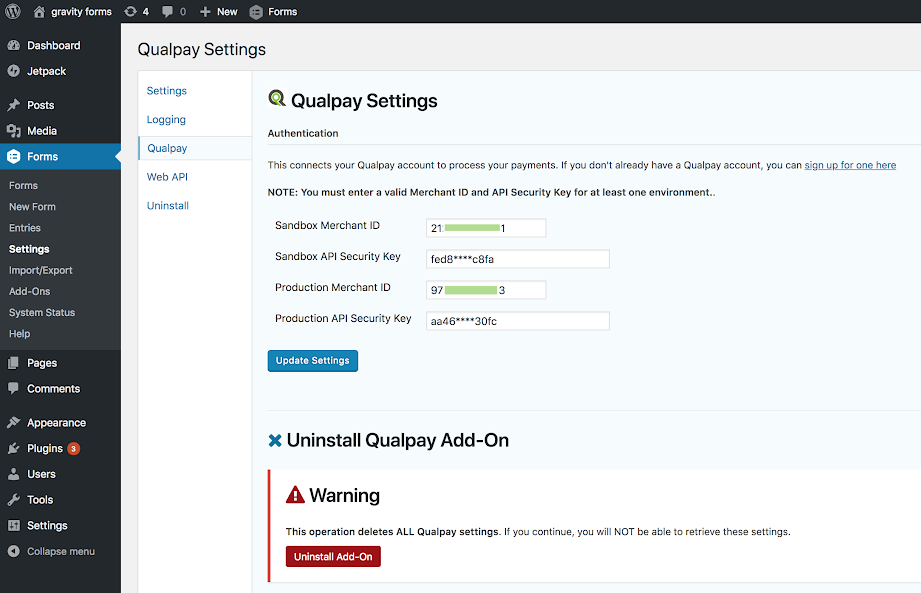921x593 pixels.
Task: Open the updates icon showing 4
Action: 130,12
